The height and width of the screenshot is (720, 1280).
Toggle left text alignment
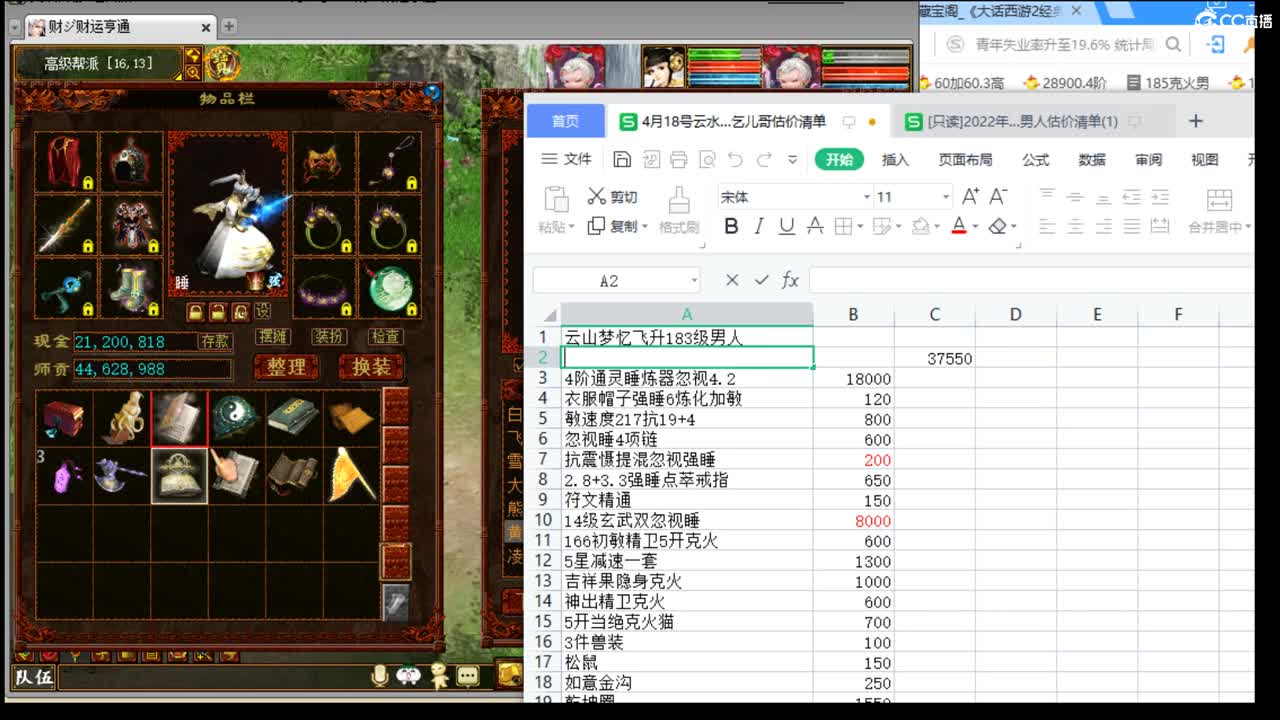point(1047,227)
